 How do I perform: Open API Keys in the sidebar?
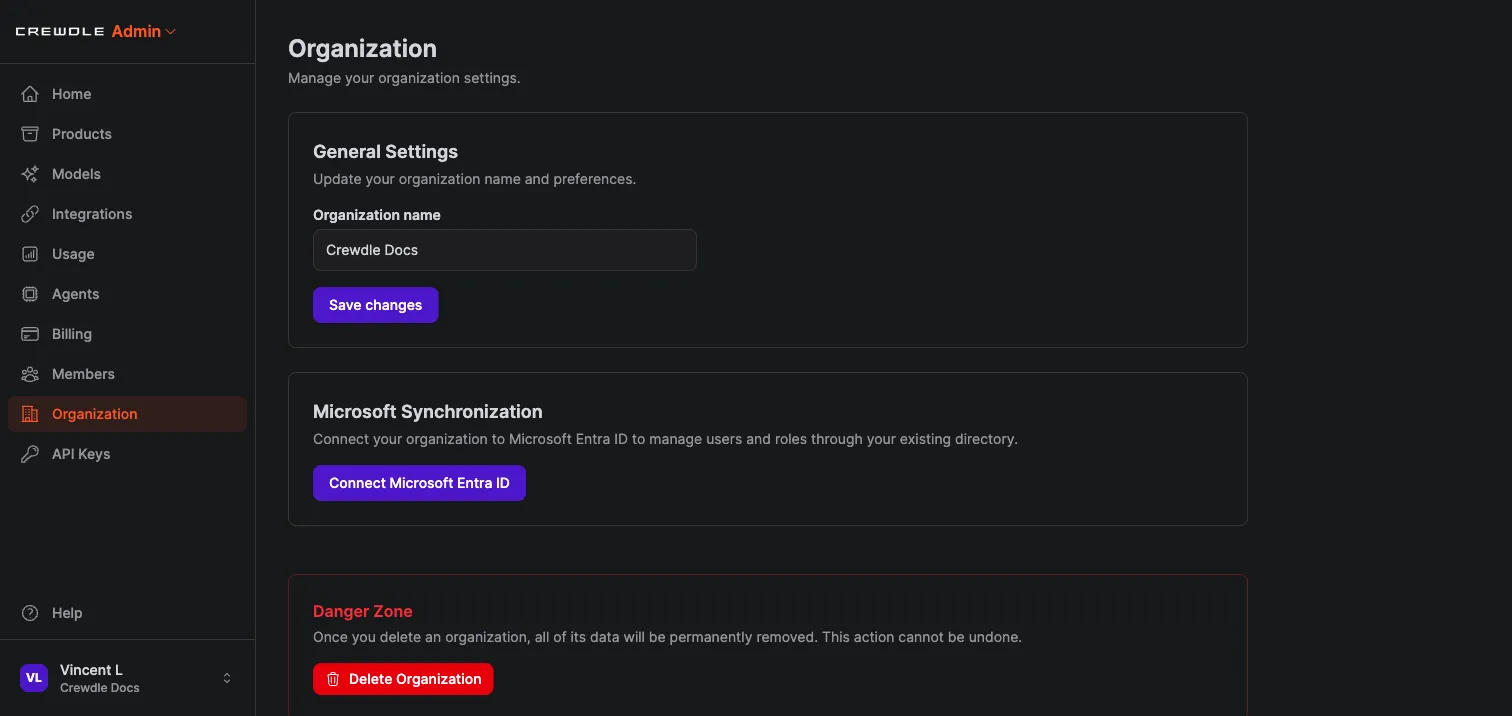point(127,454)
